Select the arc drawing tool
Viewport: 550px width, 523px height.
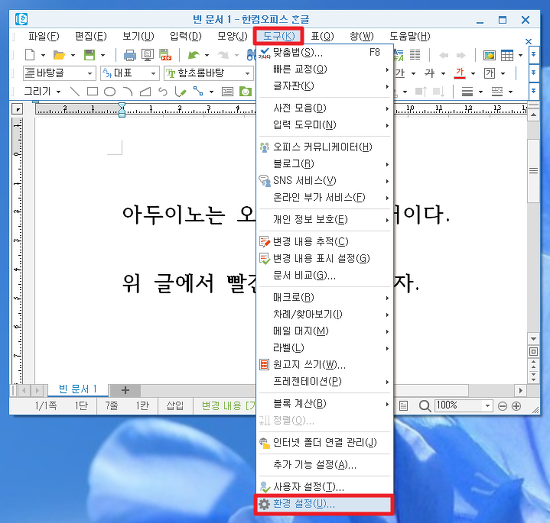(x=128, y=92)
